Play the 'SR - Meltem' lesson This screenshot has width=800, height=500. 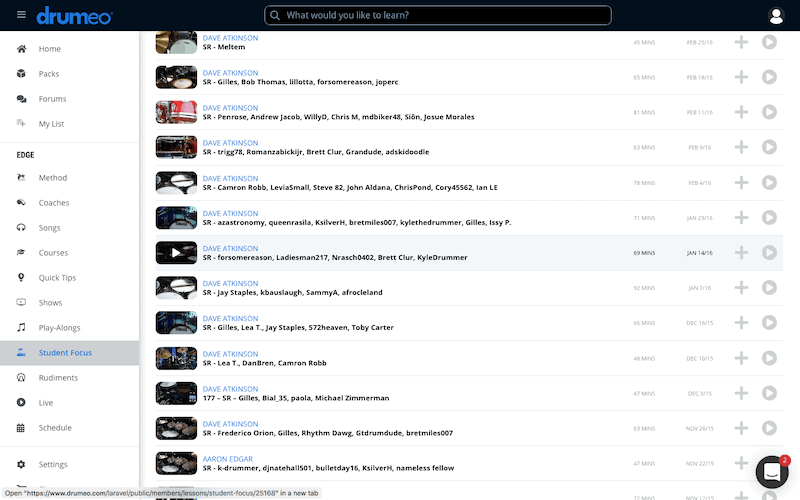[769, 42]
